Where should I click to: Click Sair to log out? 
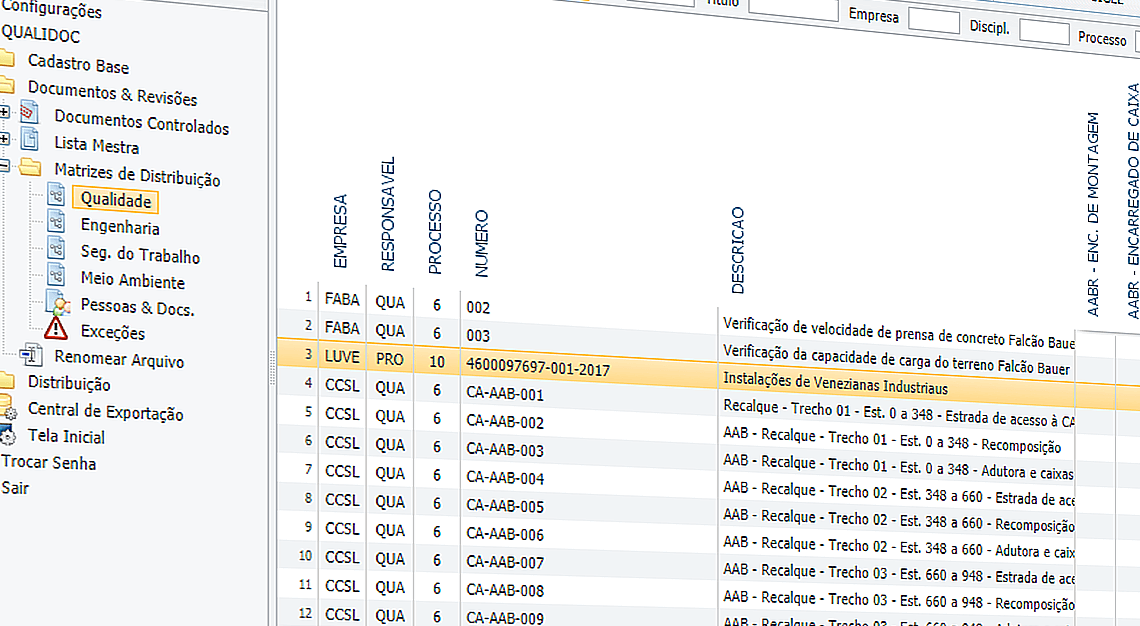pyautogui.click(x=15, y=488)
